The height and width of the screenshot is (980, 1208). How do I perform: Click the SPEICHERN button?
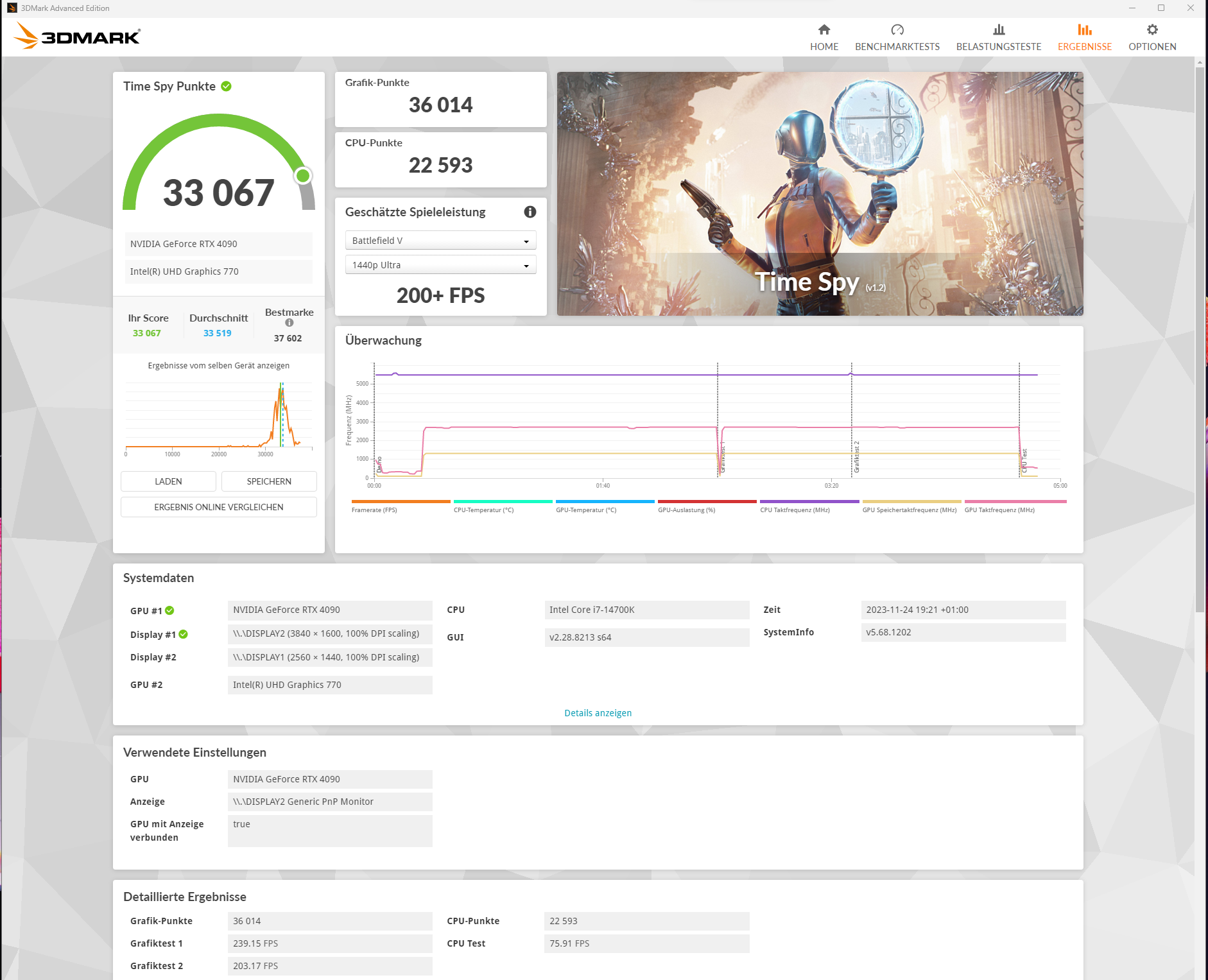(x=269, y=481)
